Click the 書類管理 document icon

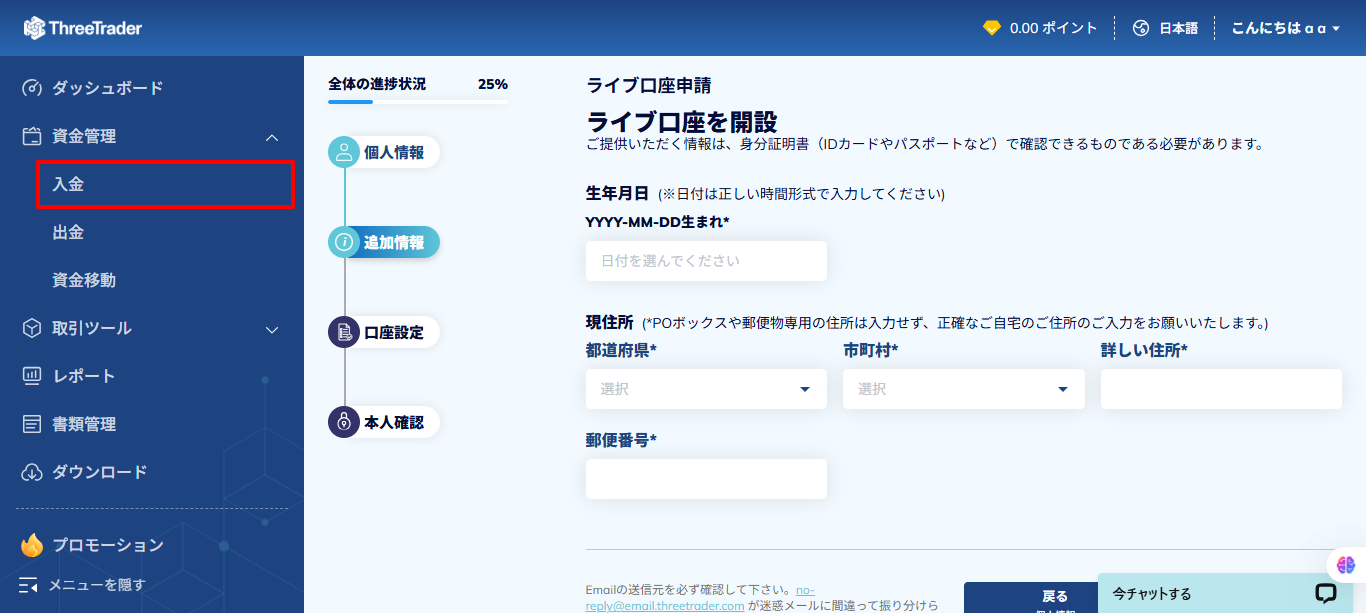point(31,423)
